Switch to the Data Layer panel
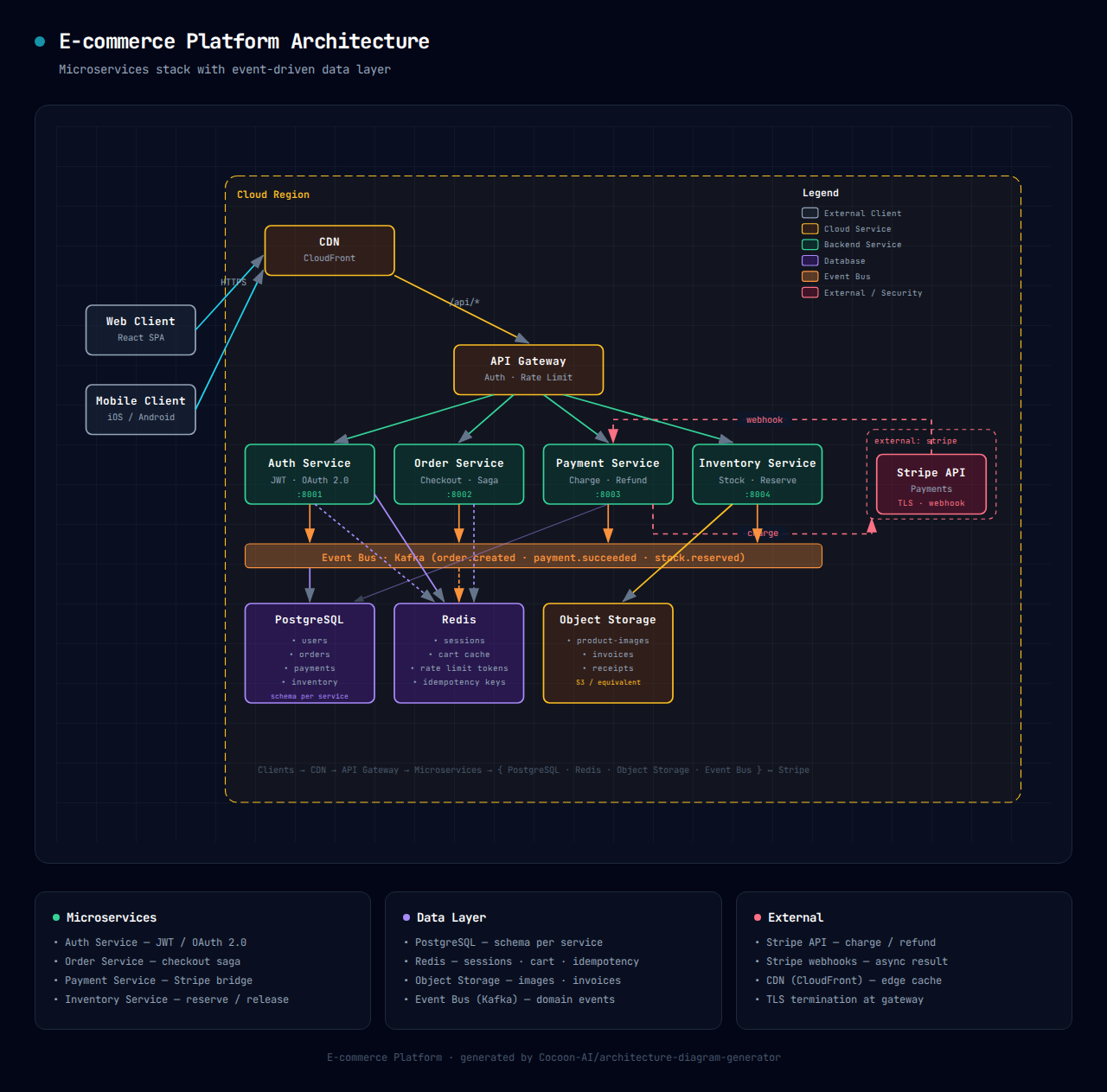This screenshot has height=1092, width=1107. (451, 916)
